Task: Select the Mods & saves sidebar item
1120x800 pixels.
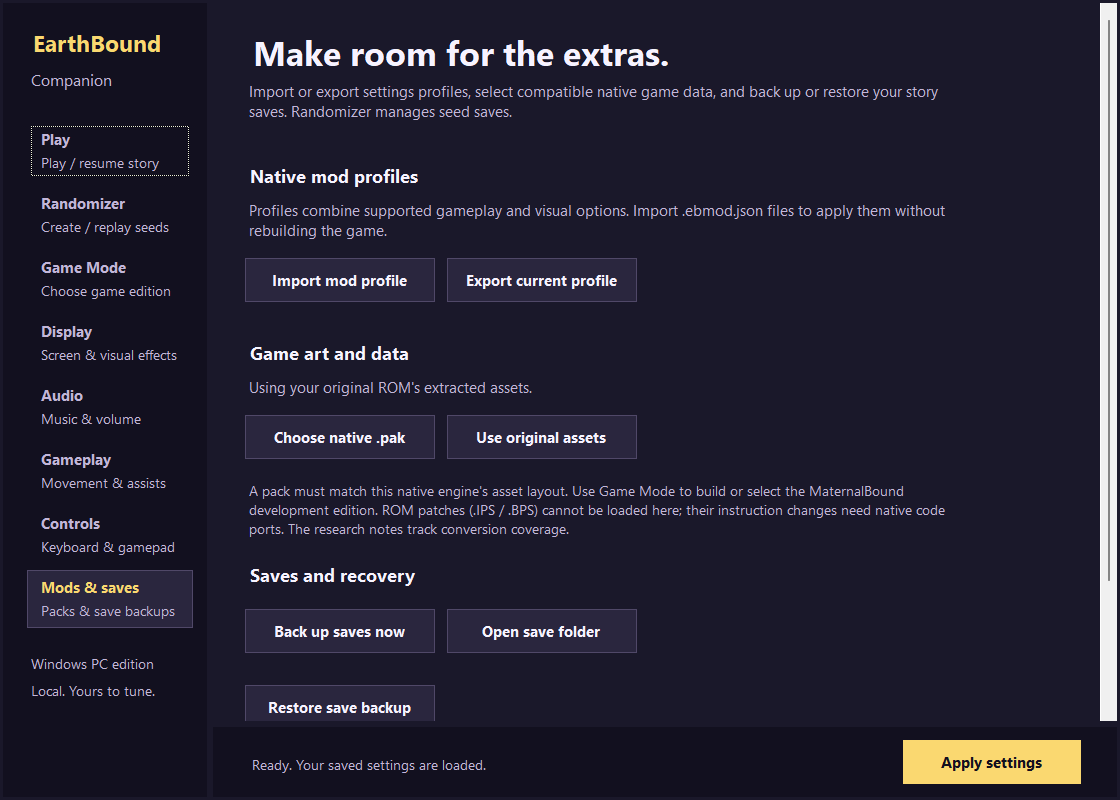Action: click(110, 599)
